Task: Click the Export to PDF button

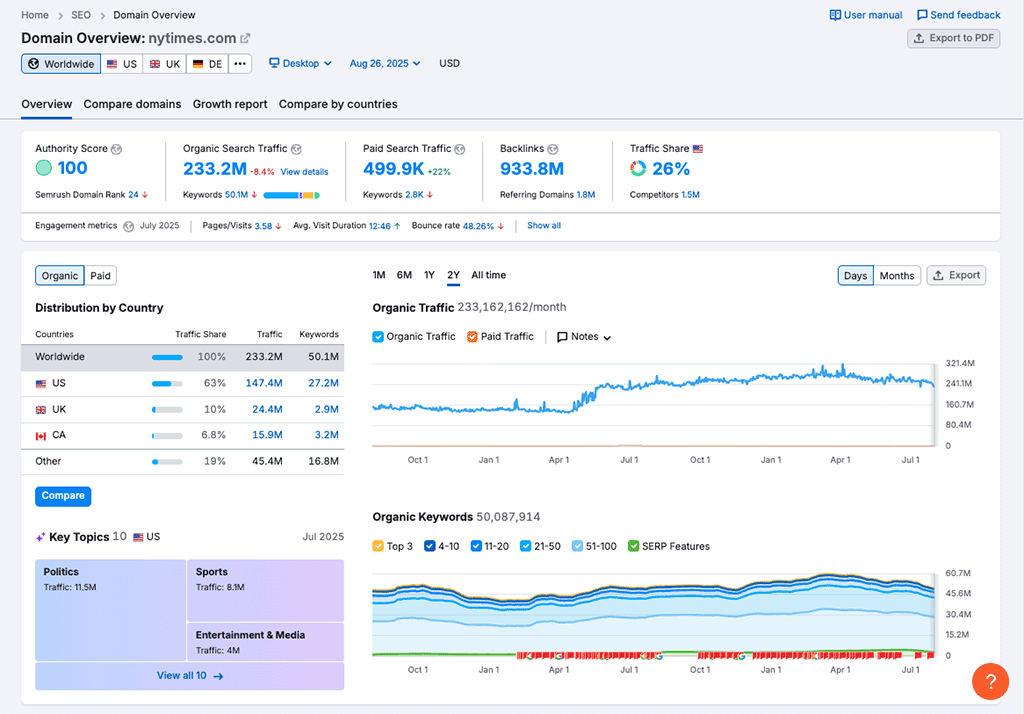Action: tap(953, 39)
